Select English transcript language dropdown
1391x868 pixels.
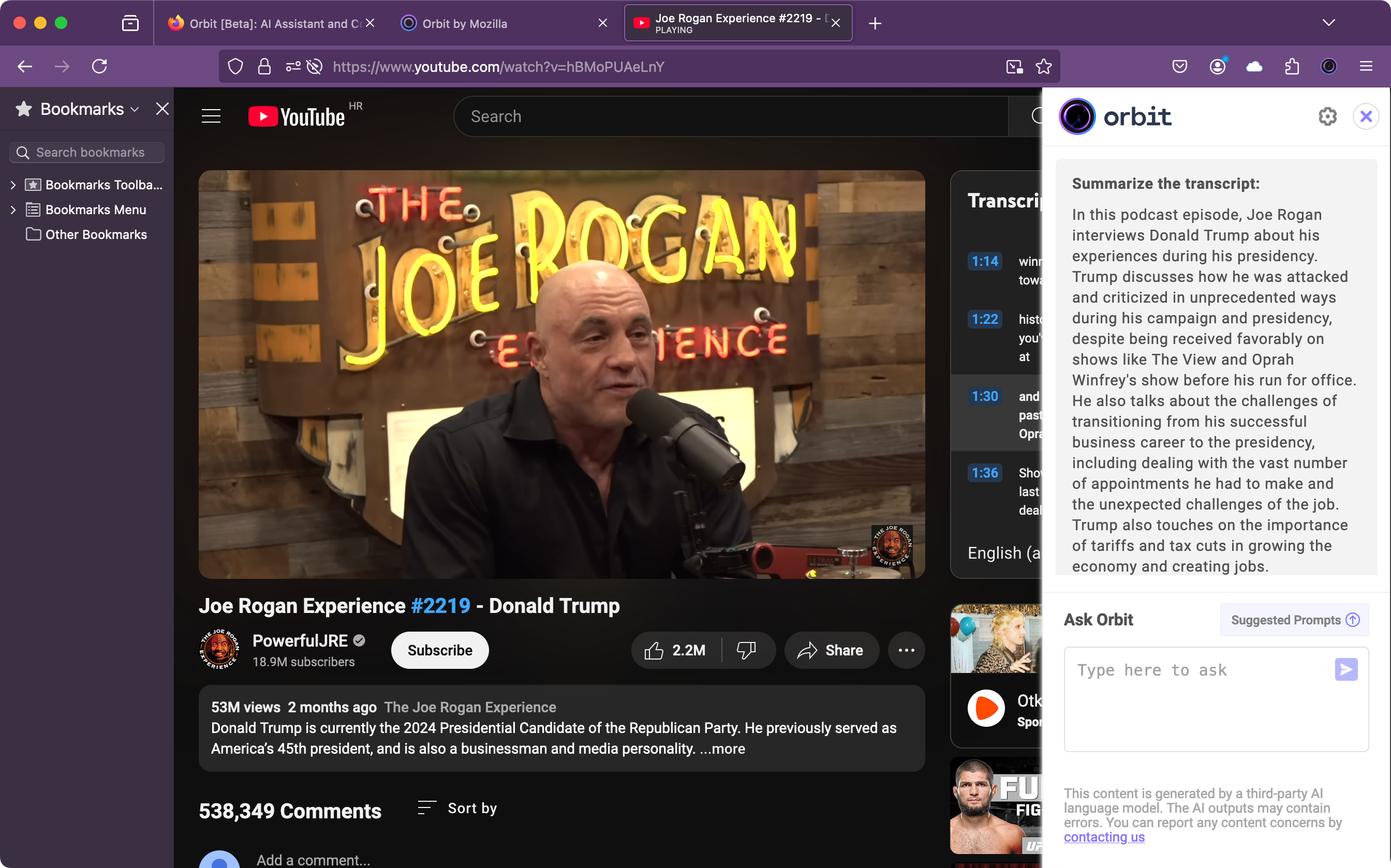click(x=1005, y=553)
